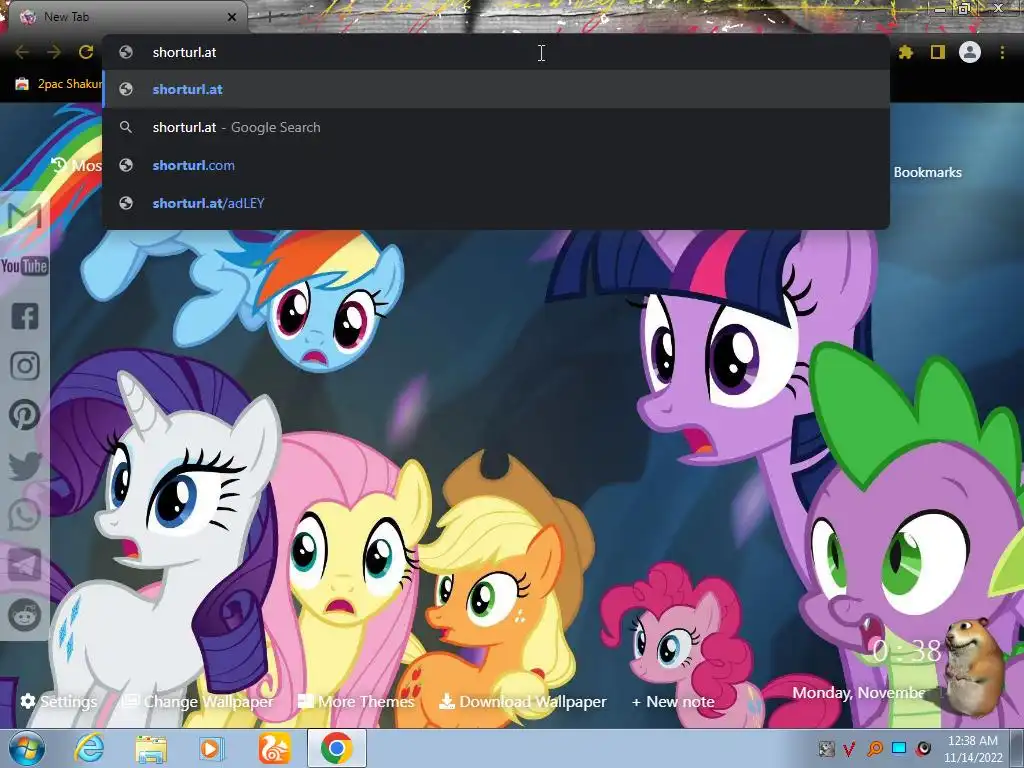Click Change Wallpaper
Image resolution: width=1024 pixels, height=768 pixels.
point(199,701)
